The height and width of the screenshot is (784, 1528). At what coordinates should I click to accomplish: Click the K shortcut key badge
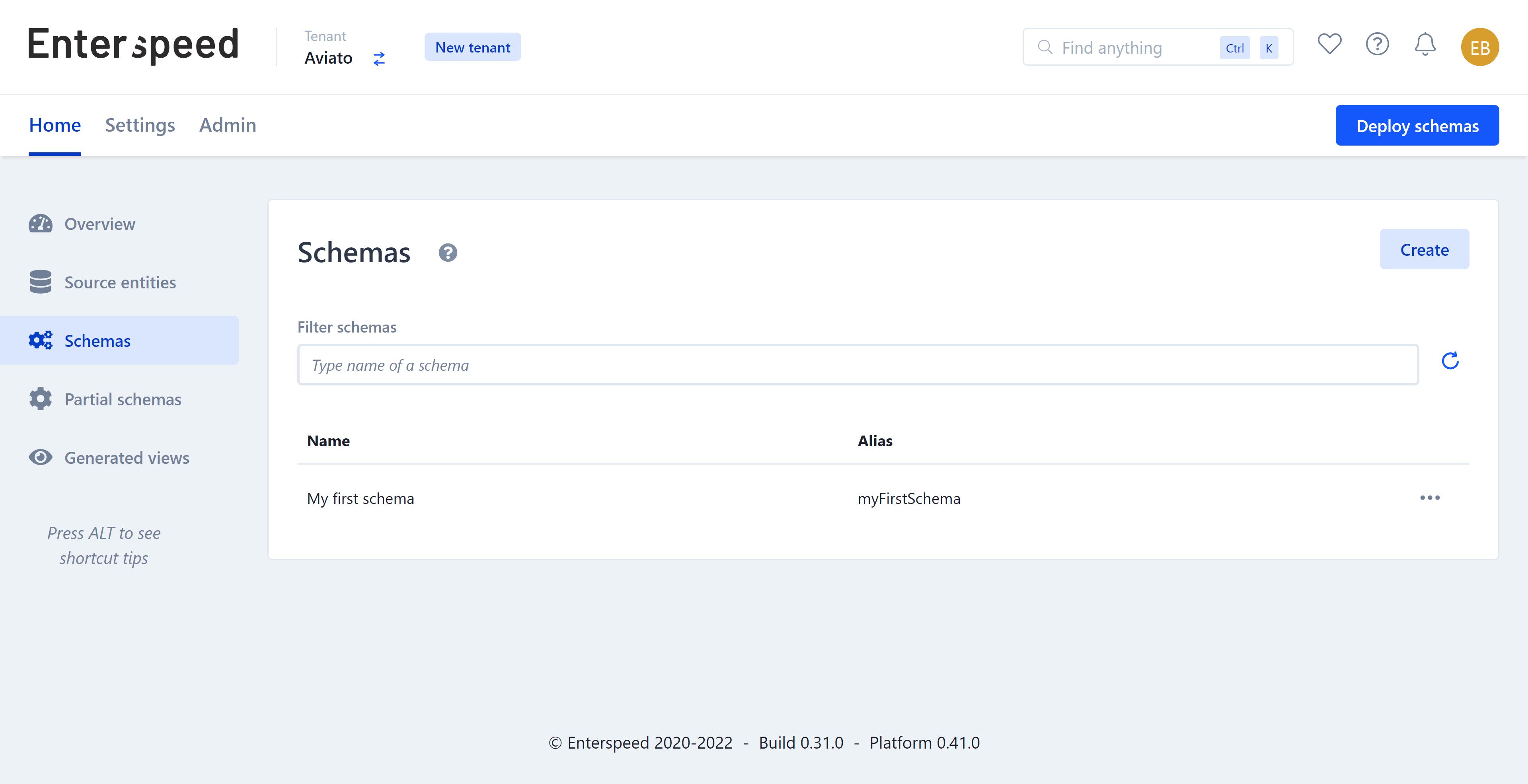click(x=1269, y=48)
